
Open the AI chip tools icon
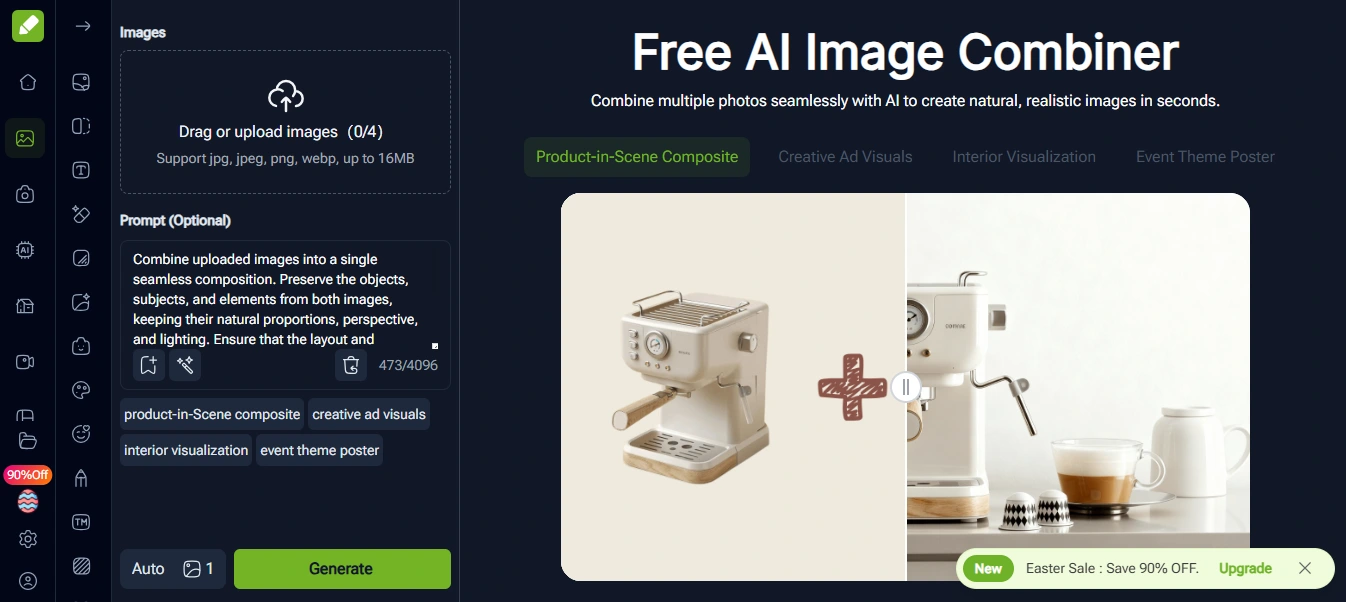click(x=27, y=250)
